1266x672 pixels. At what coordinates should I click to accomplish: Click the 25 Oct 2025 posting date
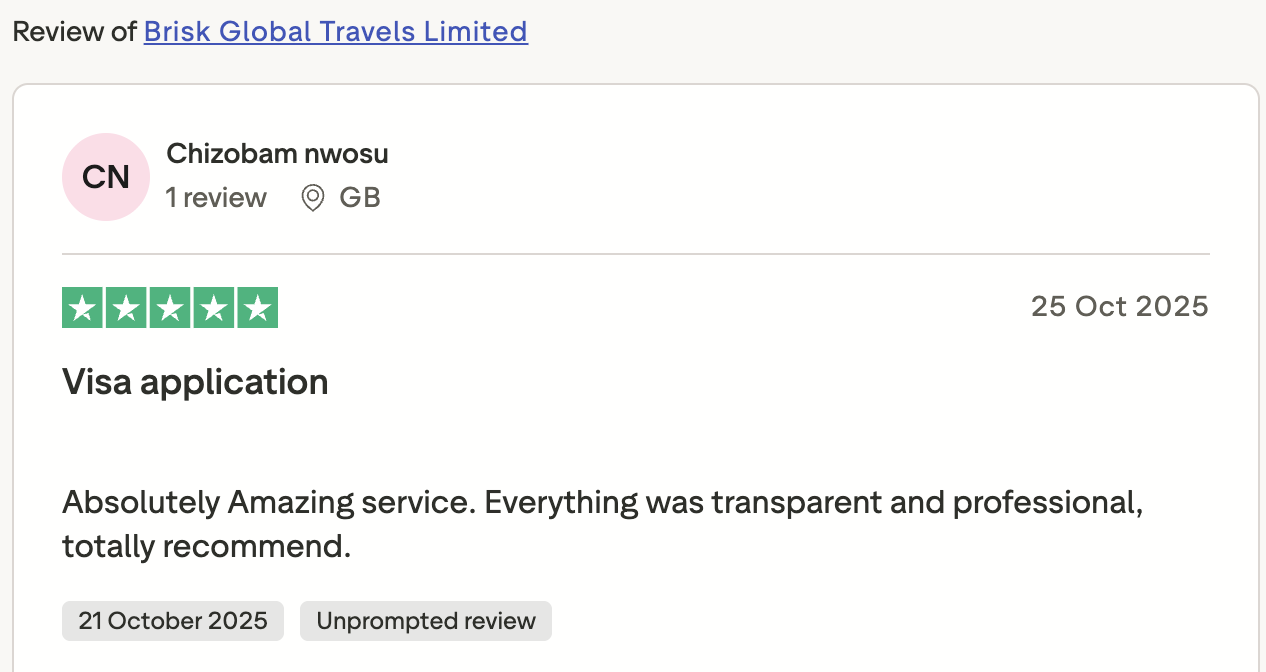pos(1119,306)
